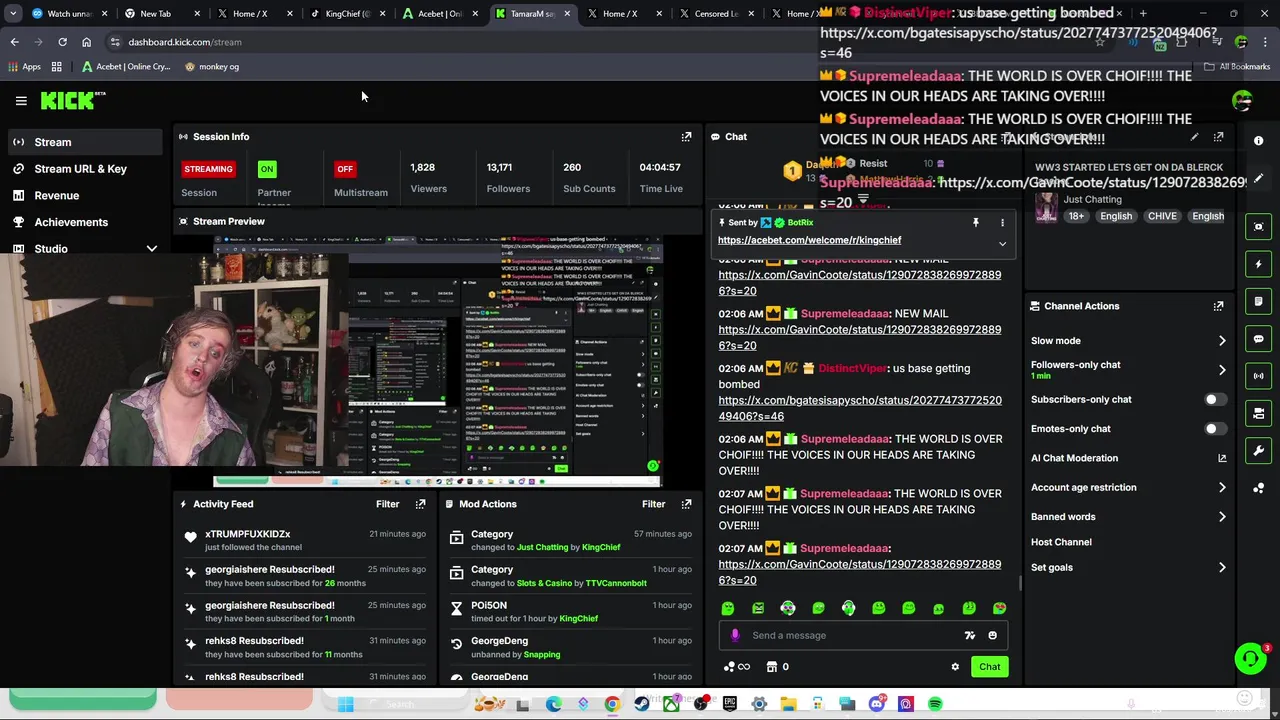This screenshot has width=1280, height=720.
Task: Open Stream URL & Key page
Action: click(x=82, y=169)
